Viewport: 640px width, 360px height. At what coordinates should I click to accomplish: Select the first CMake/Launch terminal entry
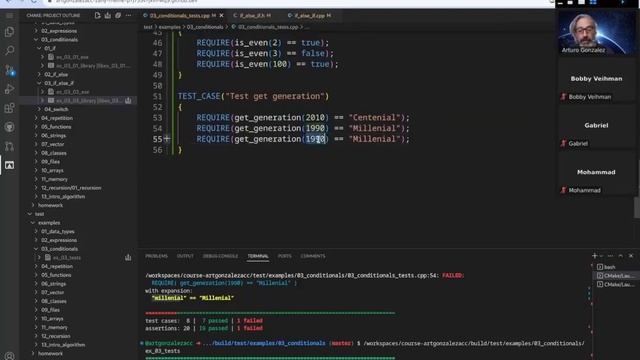point(615,276)
